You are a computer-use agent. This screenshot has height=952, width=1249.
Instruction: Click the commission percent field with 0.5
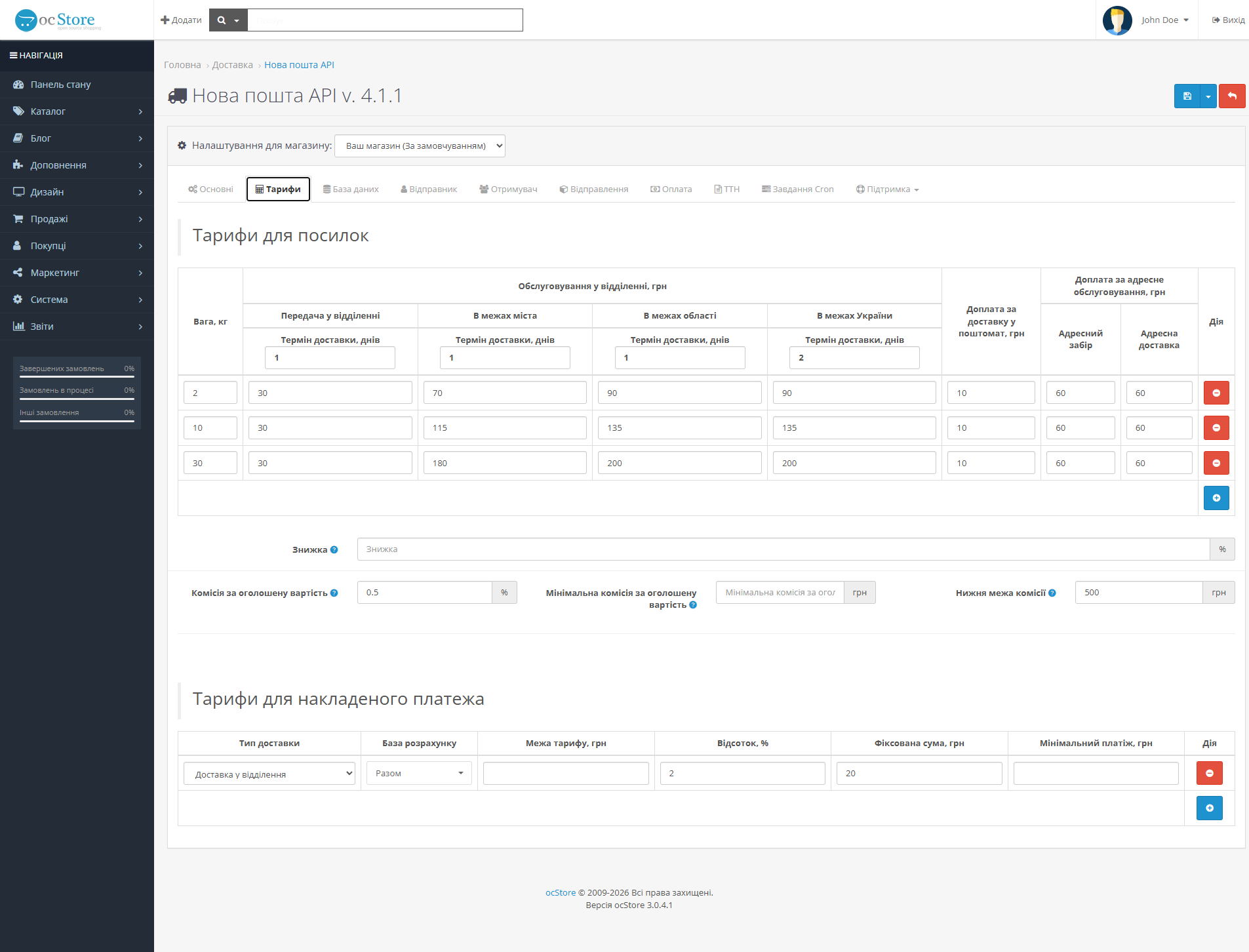click(x=425, y=593)
